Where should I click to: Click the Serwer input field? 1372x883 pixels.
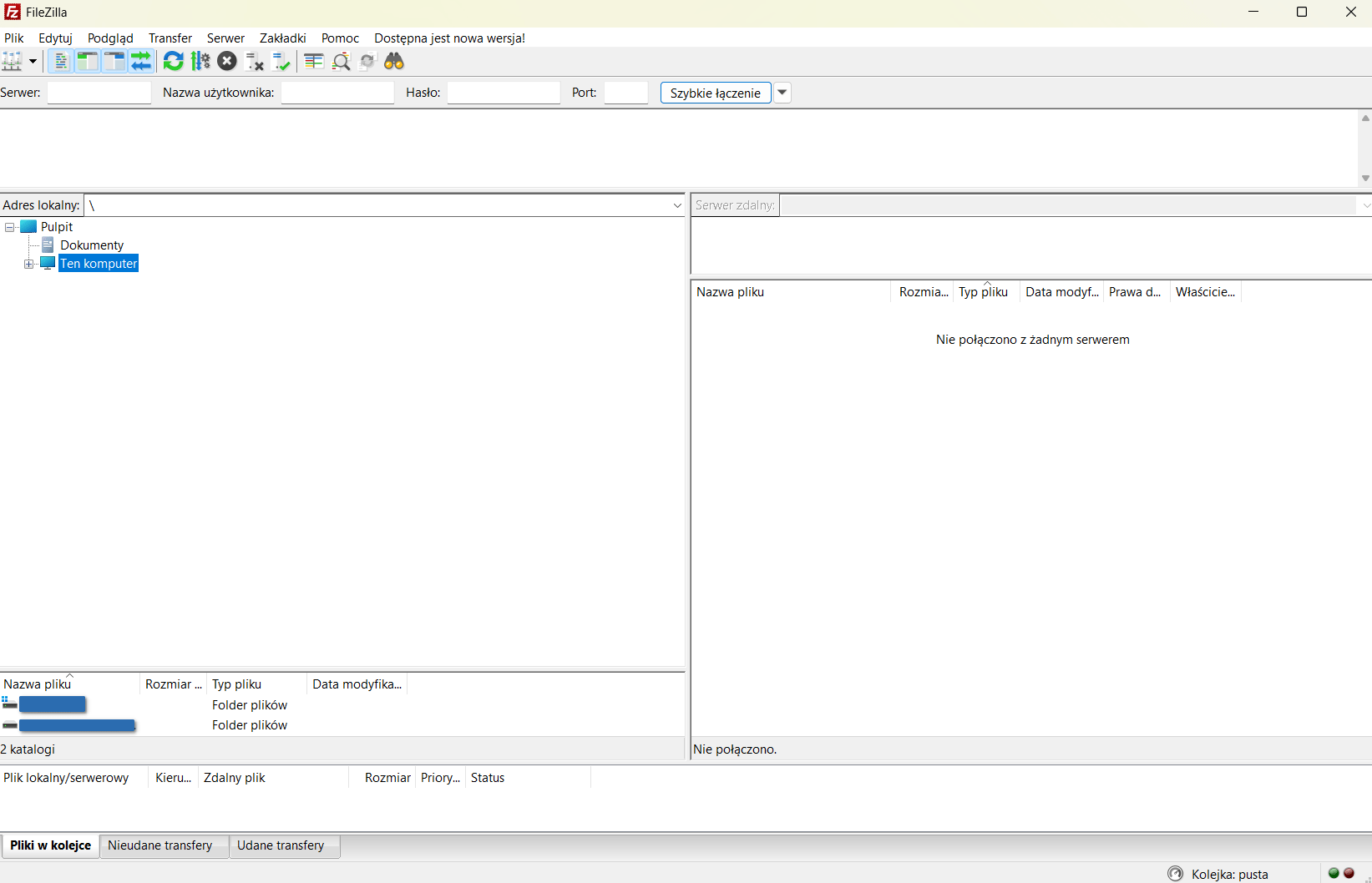pyautogui.click(x=99, y=93)
